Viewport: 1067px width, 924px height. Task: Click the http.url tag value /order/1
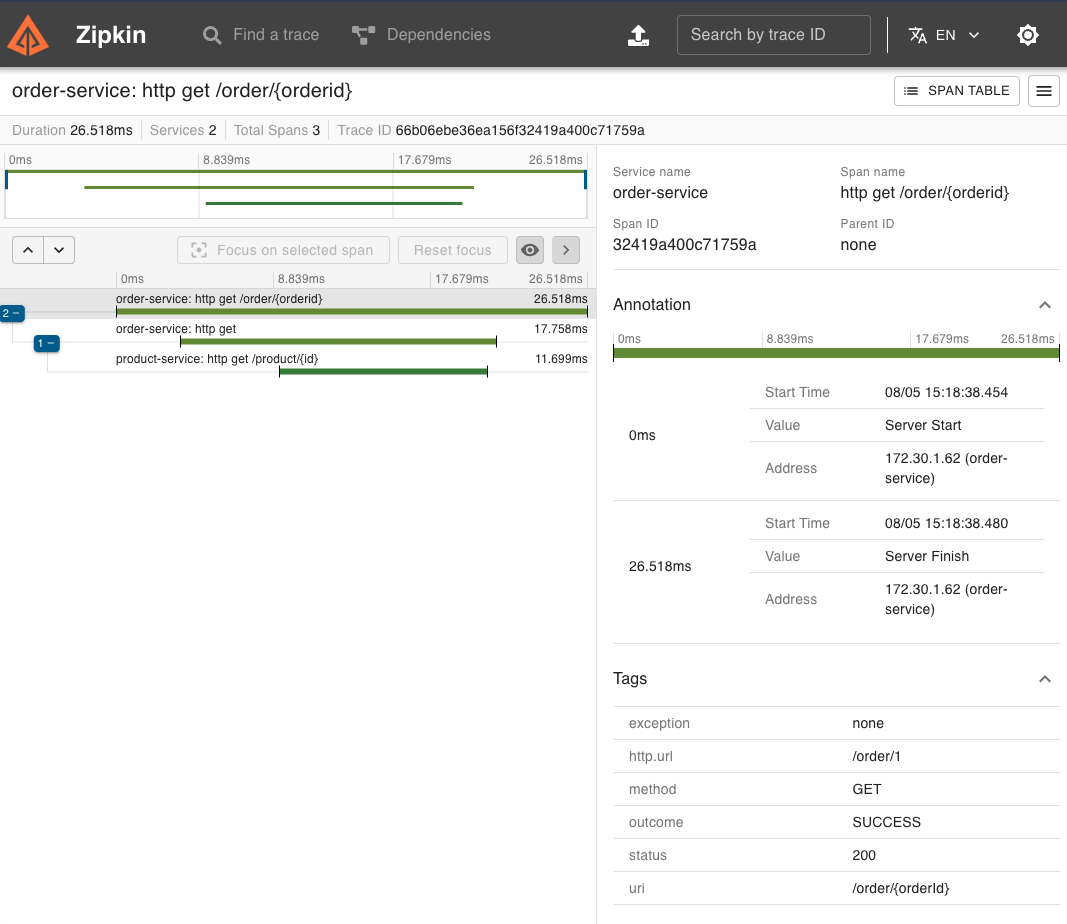pyautogui.click(x=876, y=757)
